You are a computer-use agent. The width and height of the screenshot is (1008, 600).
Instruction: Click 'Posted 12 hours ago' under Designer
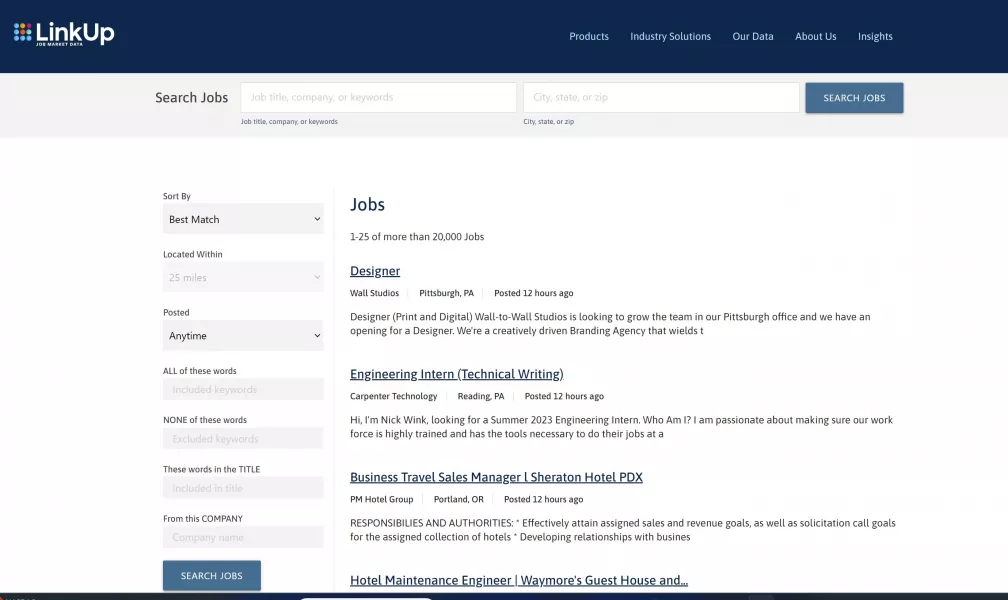point(534,293)
